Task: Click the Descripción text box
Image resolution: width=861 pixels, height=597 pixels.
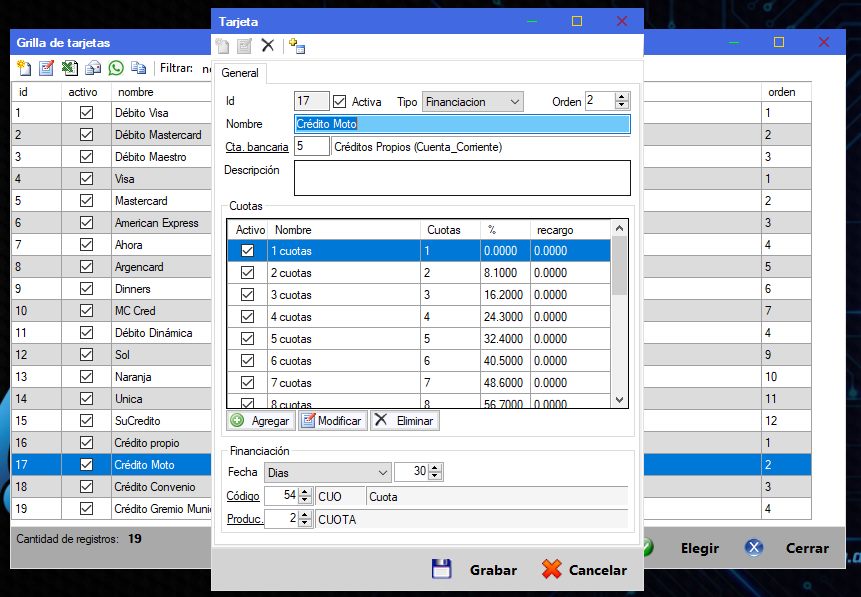Action: point(462,178)
